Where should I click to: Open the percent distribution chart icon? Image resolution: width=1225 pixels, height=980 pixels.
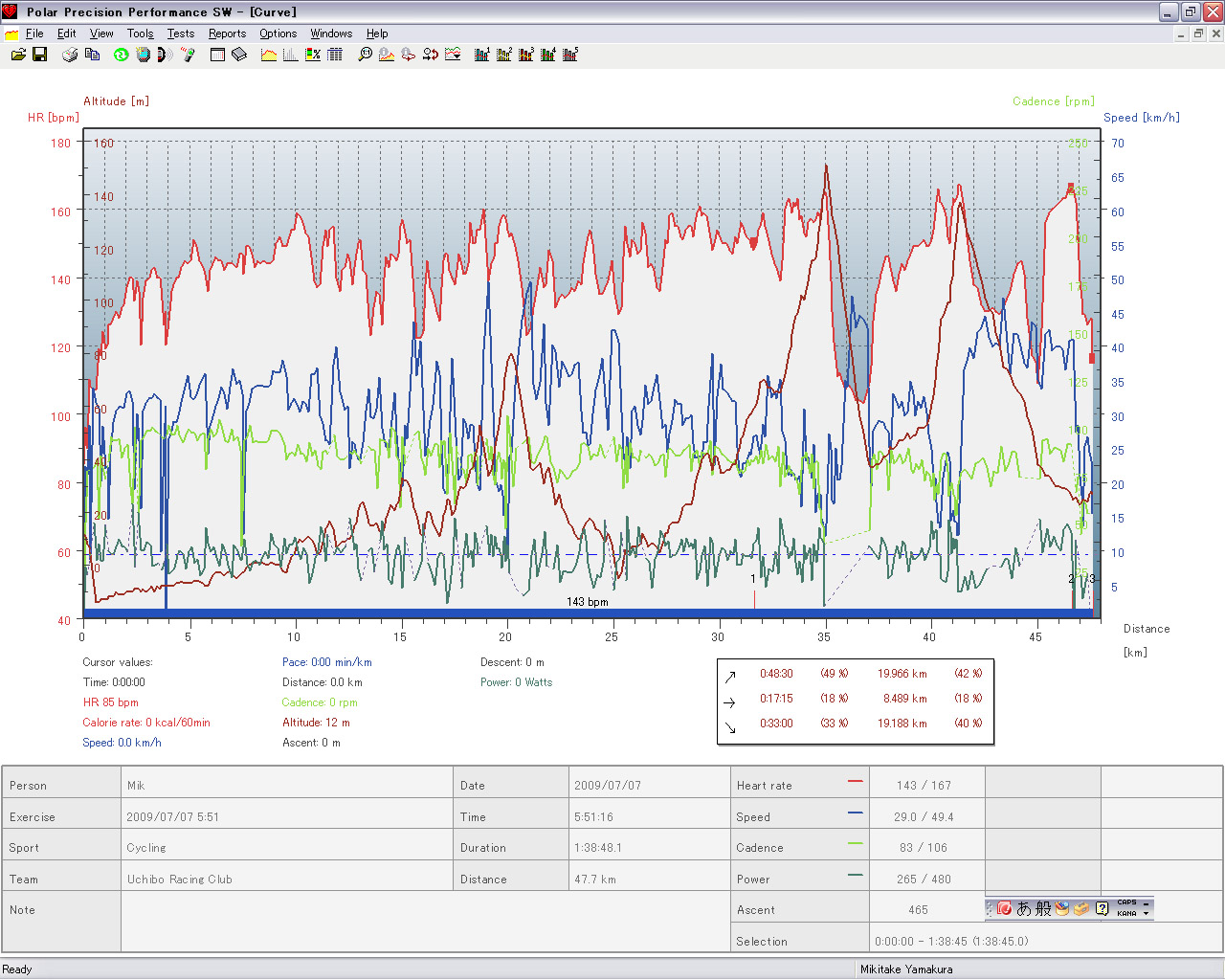pyautogui.click(x=313, y=55)
